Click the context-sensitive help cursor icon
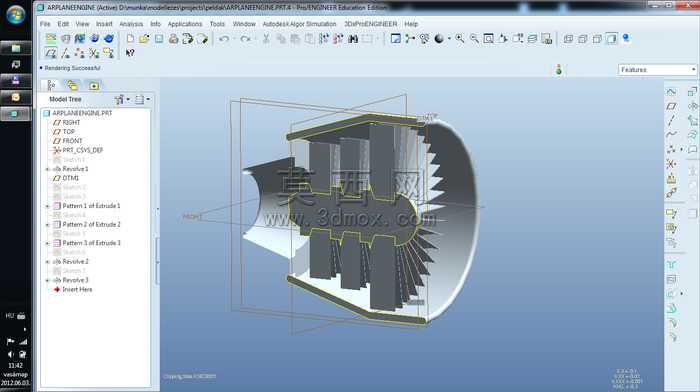 click(130, 53)
